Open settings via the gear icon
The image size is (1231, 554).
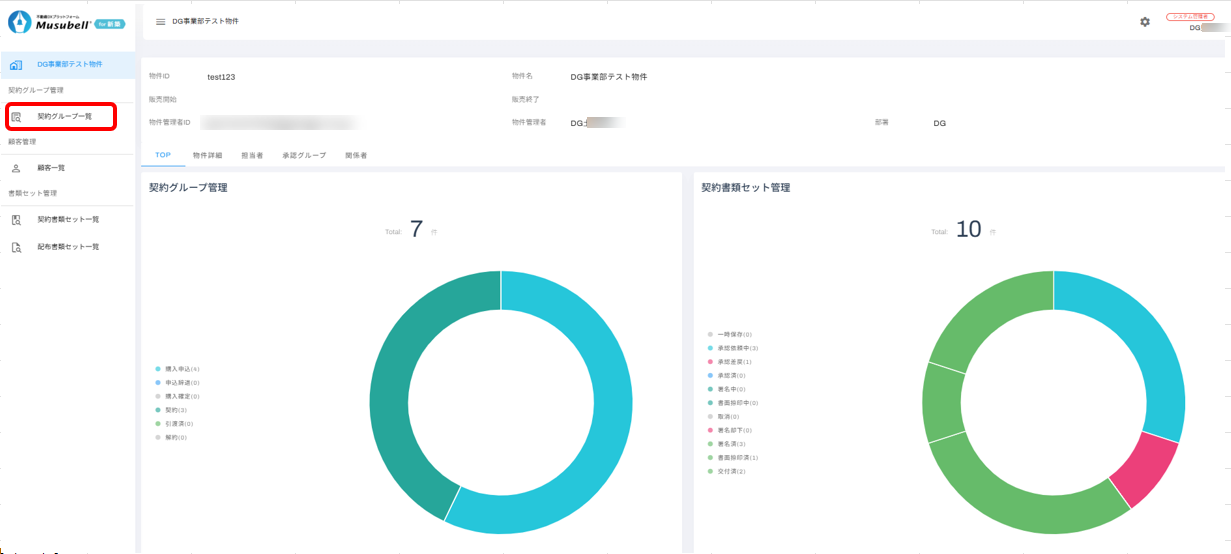tap(1145, 22)
